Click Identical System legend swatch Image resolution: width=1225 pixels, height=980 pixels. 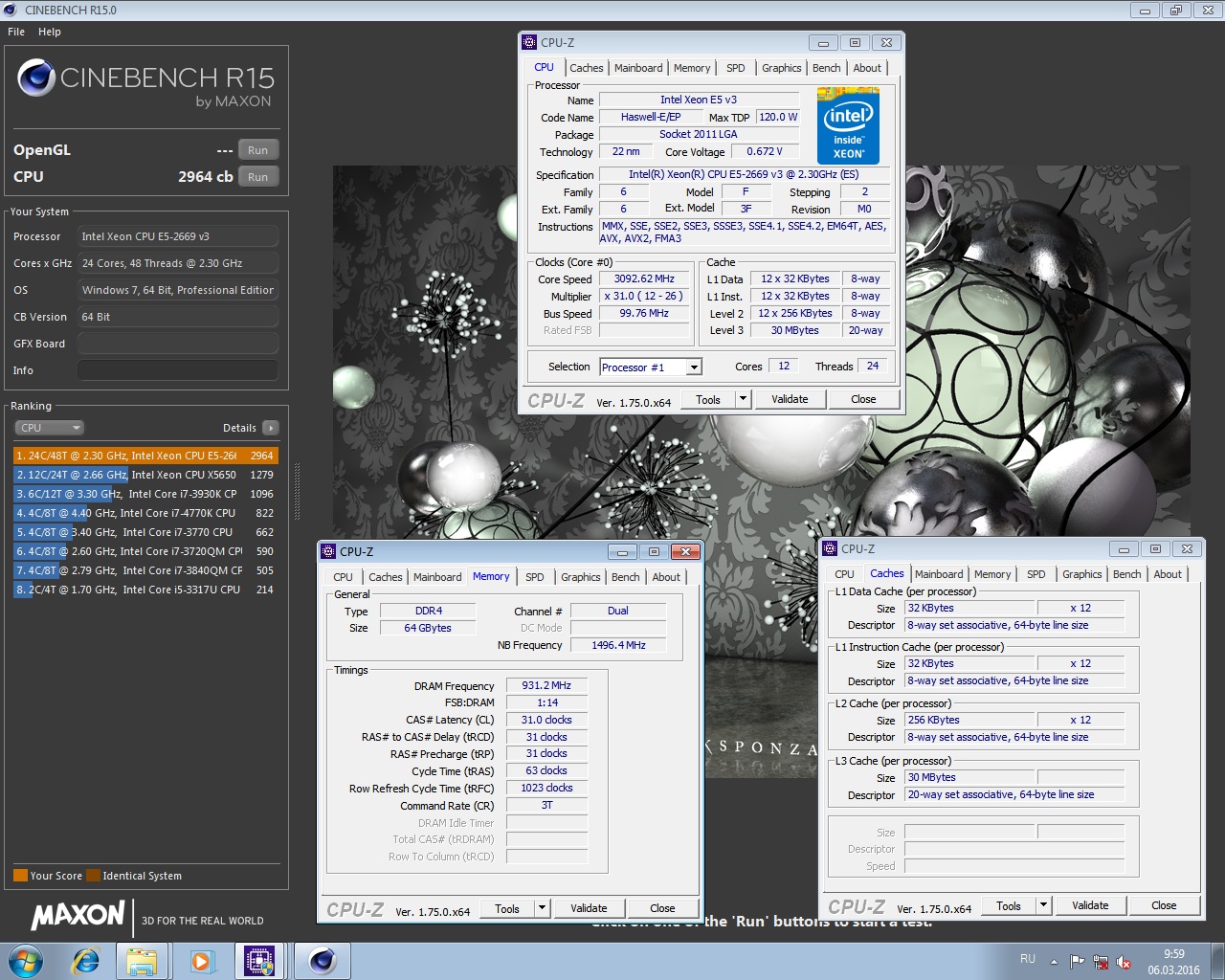point(93,875)
